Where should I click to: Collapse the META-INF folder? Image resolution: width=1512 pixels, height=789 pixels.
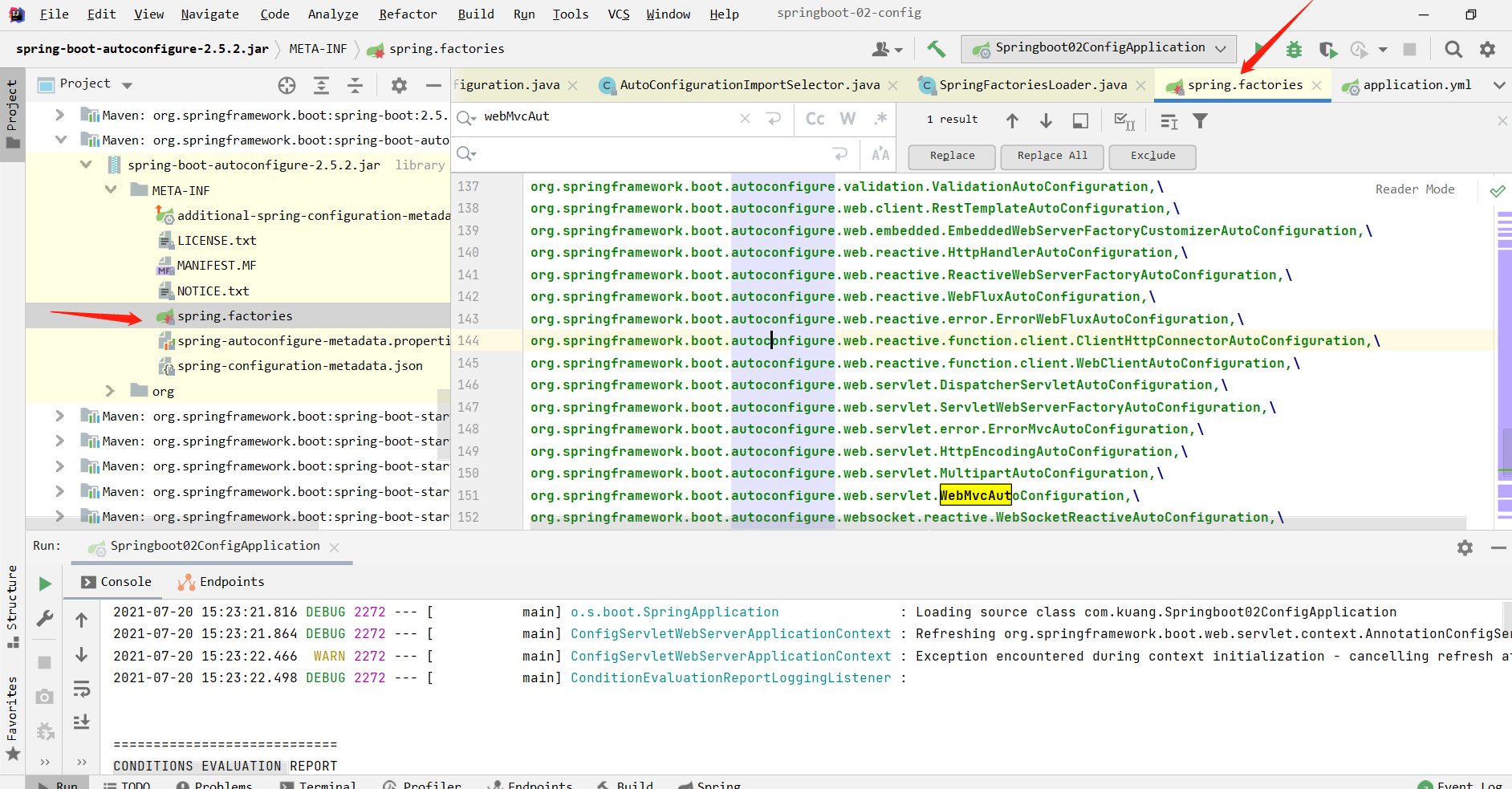[x=110, y=190]
